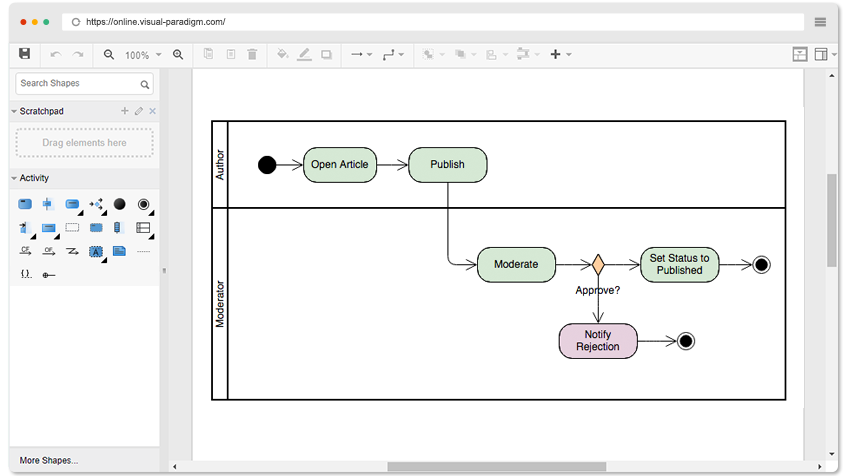Screen dimensions: 848x476
Task: Zoom in on the canvas
Action: (178, 54)
